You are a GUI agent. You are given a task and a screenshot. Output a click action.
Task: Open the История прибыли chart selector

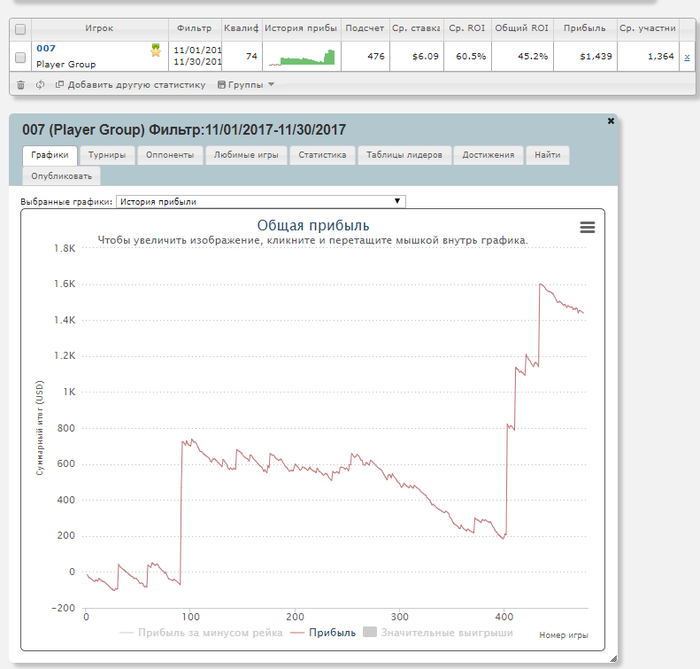[x=261, y=202]
